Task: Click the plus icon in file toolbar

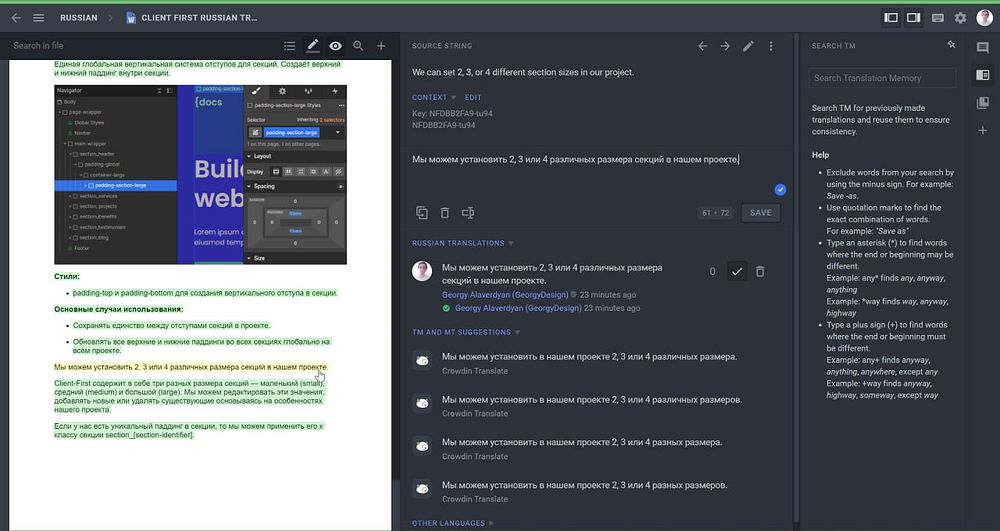Action: click(381, 46)
